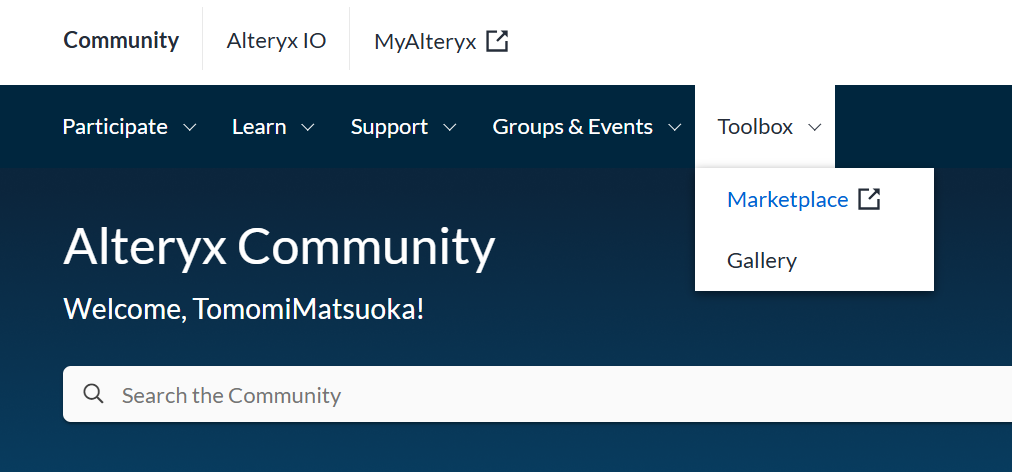The image size is (1012, 472).
Task: Collapse the Toolbox chevron
Action: (x=815, y=127)
